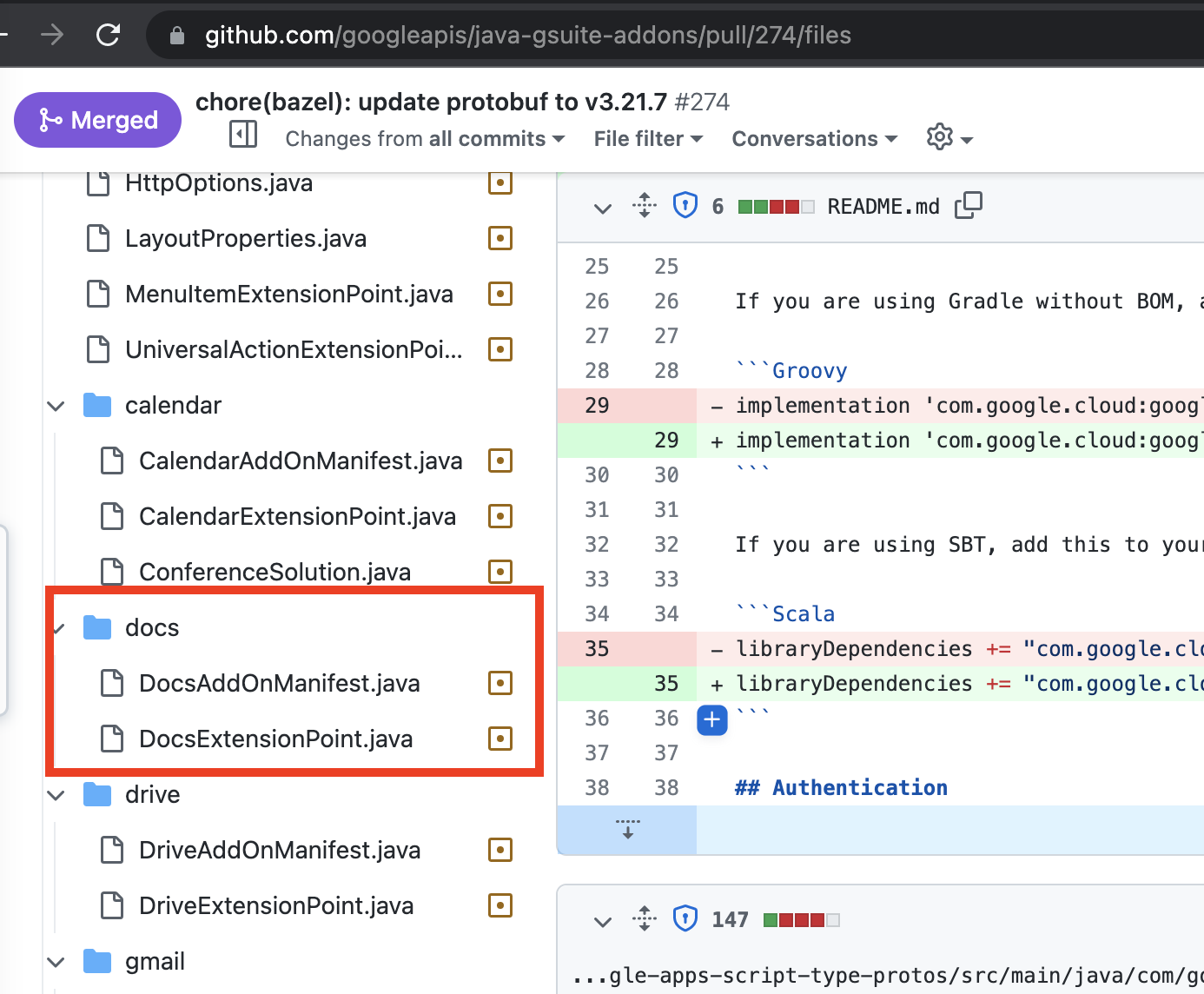This screenshot has height=994, width=1204.
Task: Copy the README.md file path
Action: click(968, 206)
